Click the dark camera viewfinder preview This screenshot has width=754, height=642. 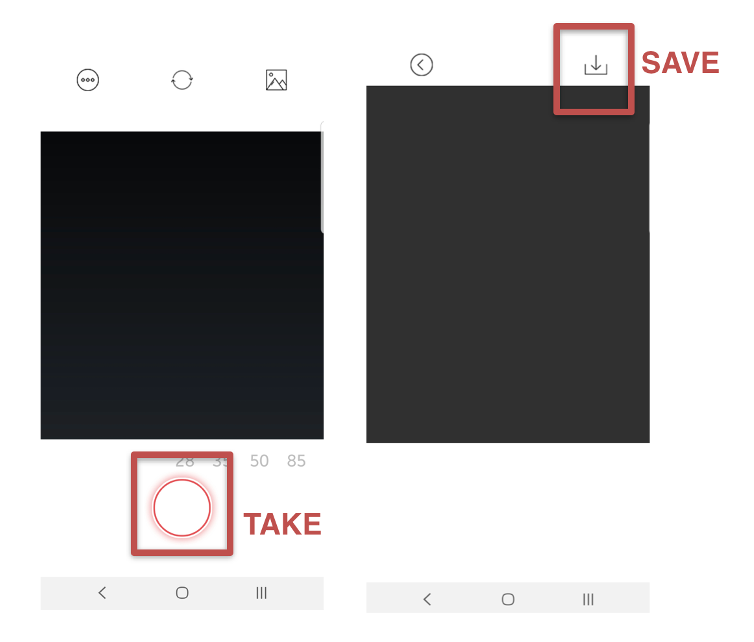point(182,285)
